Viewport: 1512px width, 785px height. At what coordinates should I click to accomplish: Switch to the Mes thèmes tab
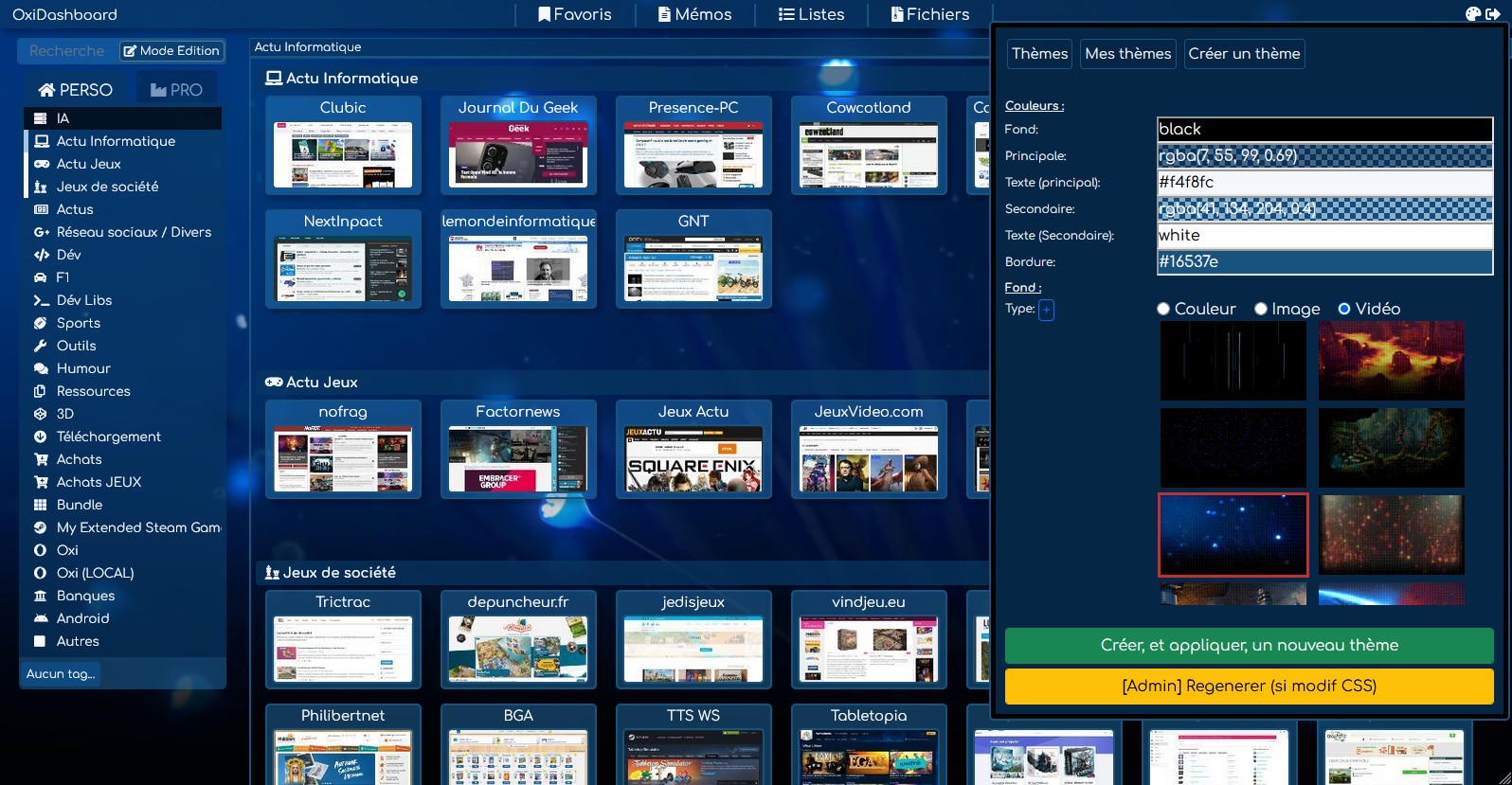pyautogui.click(x=1128, y=54)
